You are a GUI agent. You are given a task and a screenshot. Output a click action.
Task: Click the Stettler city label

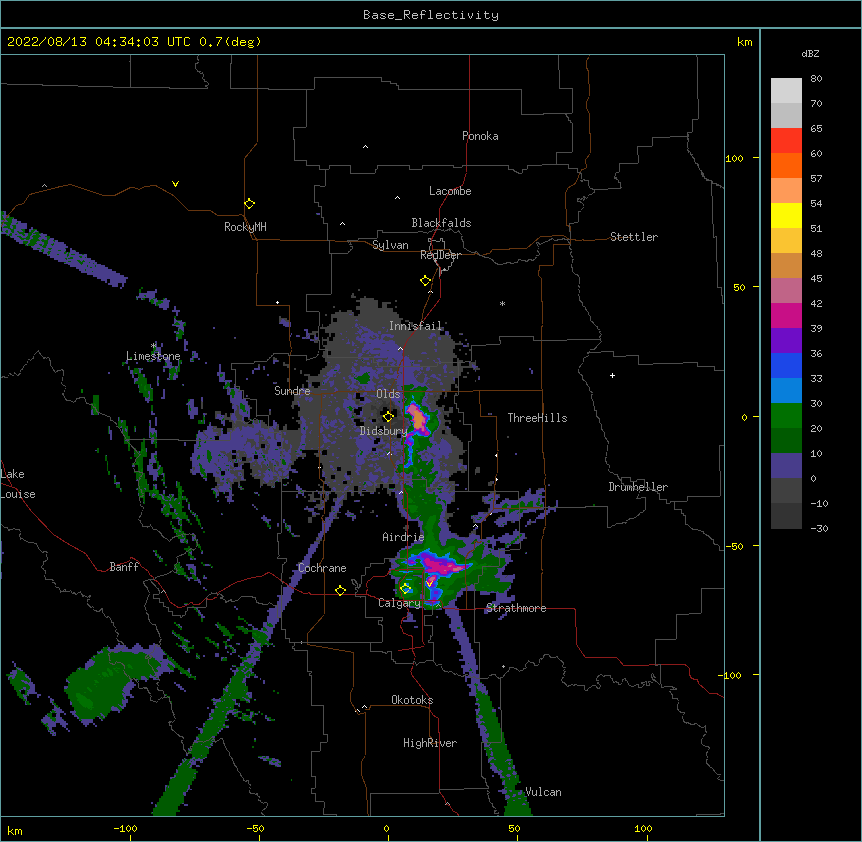(x=634, y=237)
